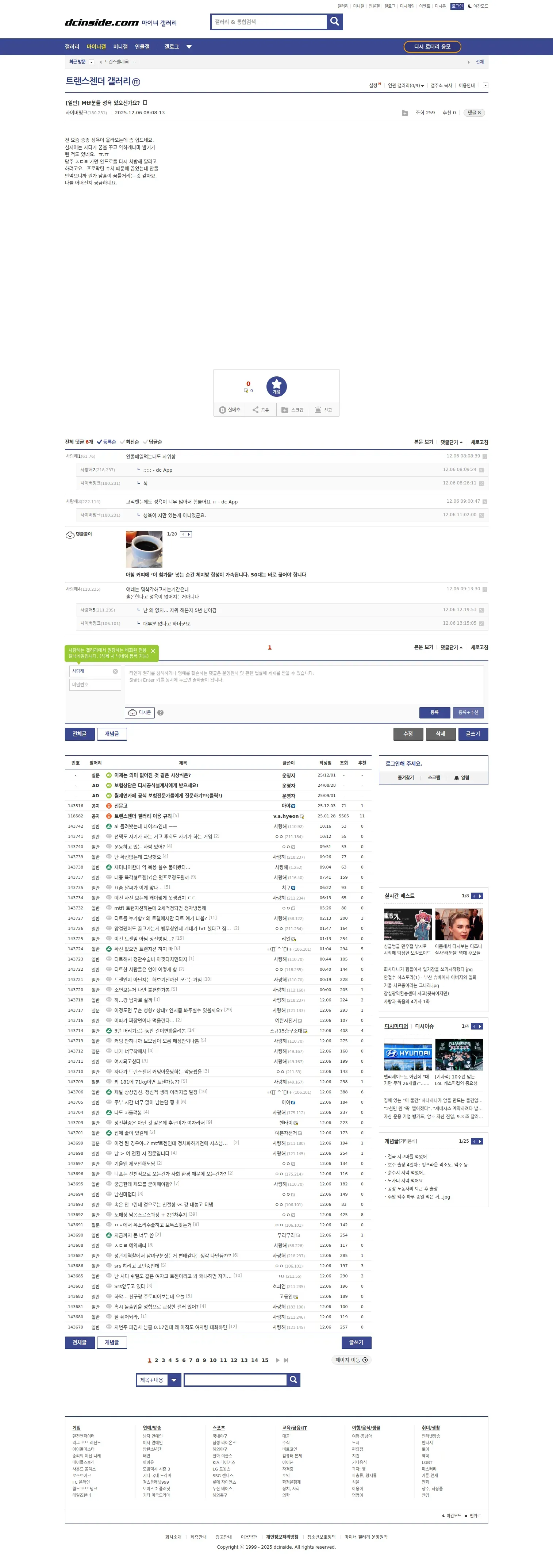Delete comment by 사랑해2 posted 08:09:24
Screen dimensions: 553x1568
(481, 470)
